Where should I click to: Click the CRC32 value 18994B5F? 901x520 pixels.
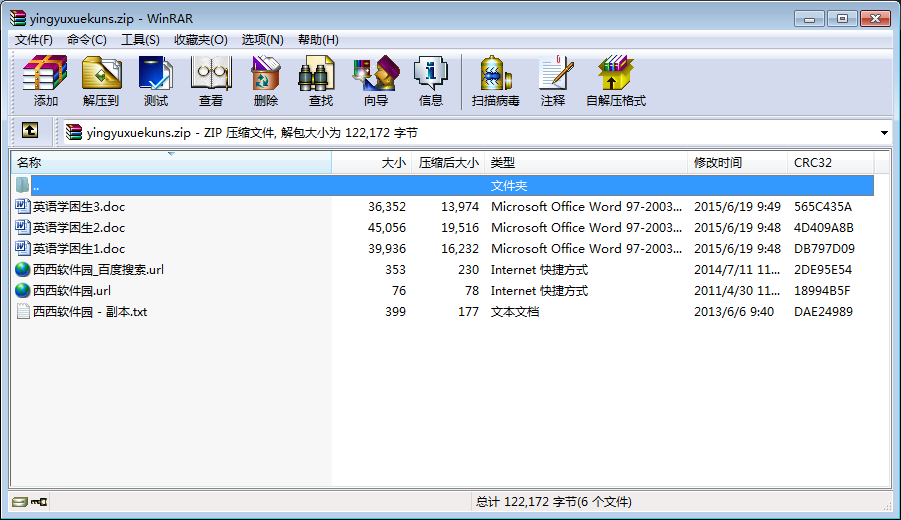pos(822,291)
